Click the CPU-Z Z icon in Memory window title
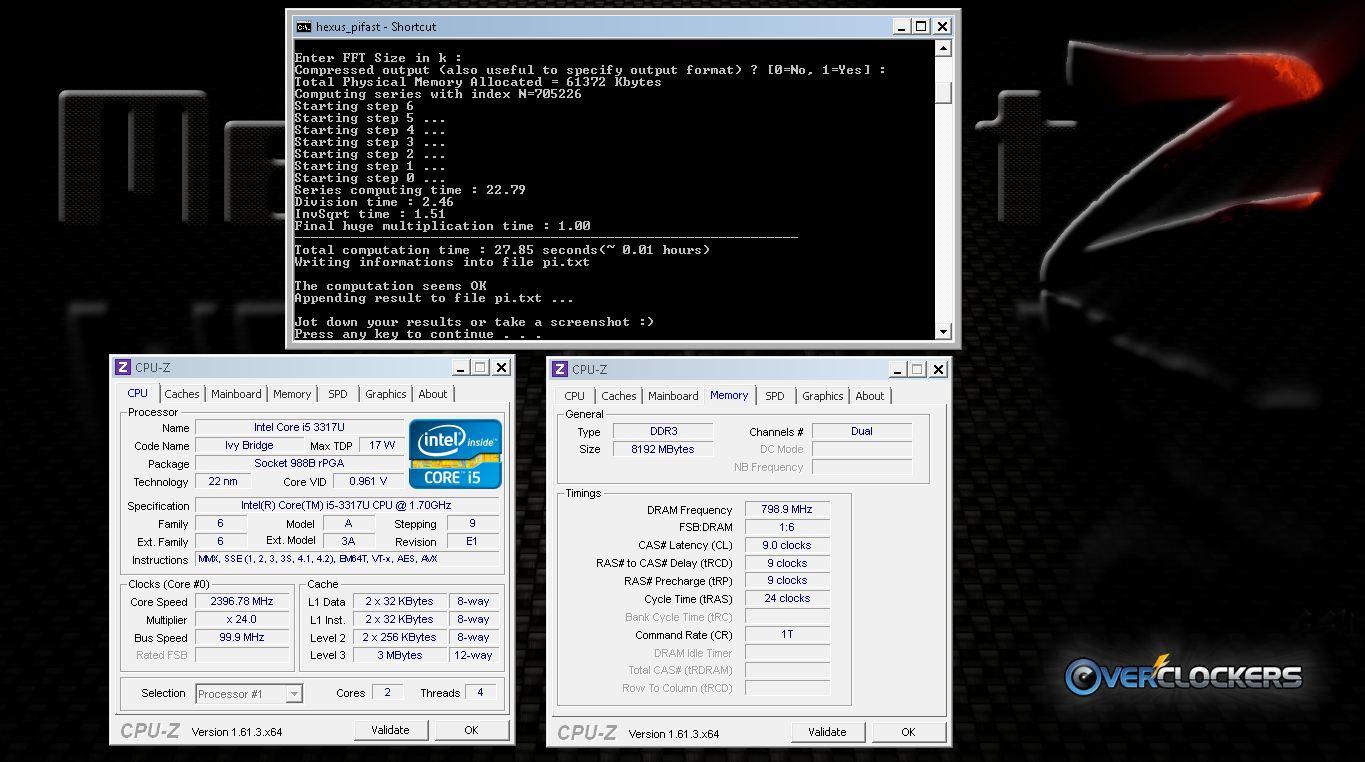This screenshot has width=1365, height=762. [560, 369]
